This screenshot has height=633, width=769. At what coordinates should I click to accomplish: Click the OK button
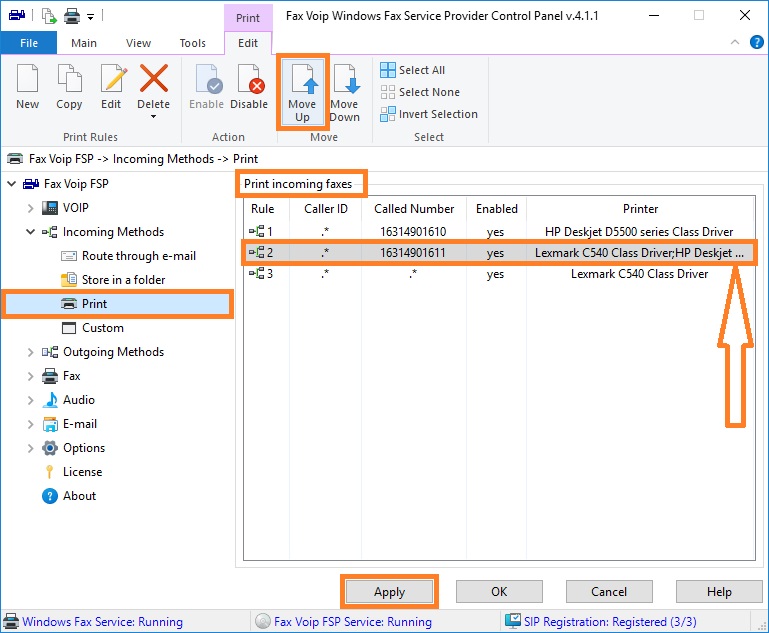499,592
